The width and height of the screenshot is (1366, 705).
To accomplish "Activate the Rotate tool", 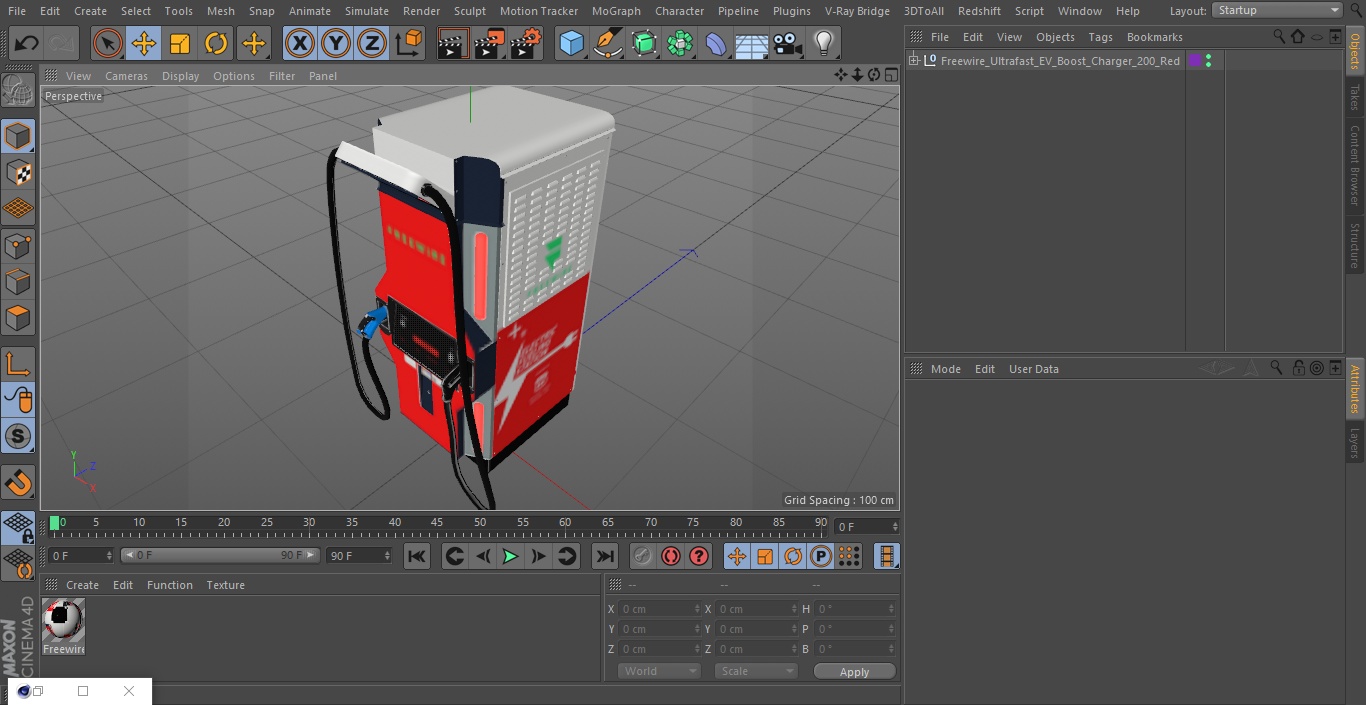I will pyautogui.click(x=216, y=43).
